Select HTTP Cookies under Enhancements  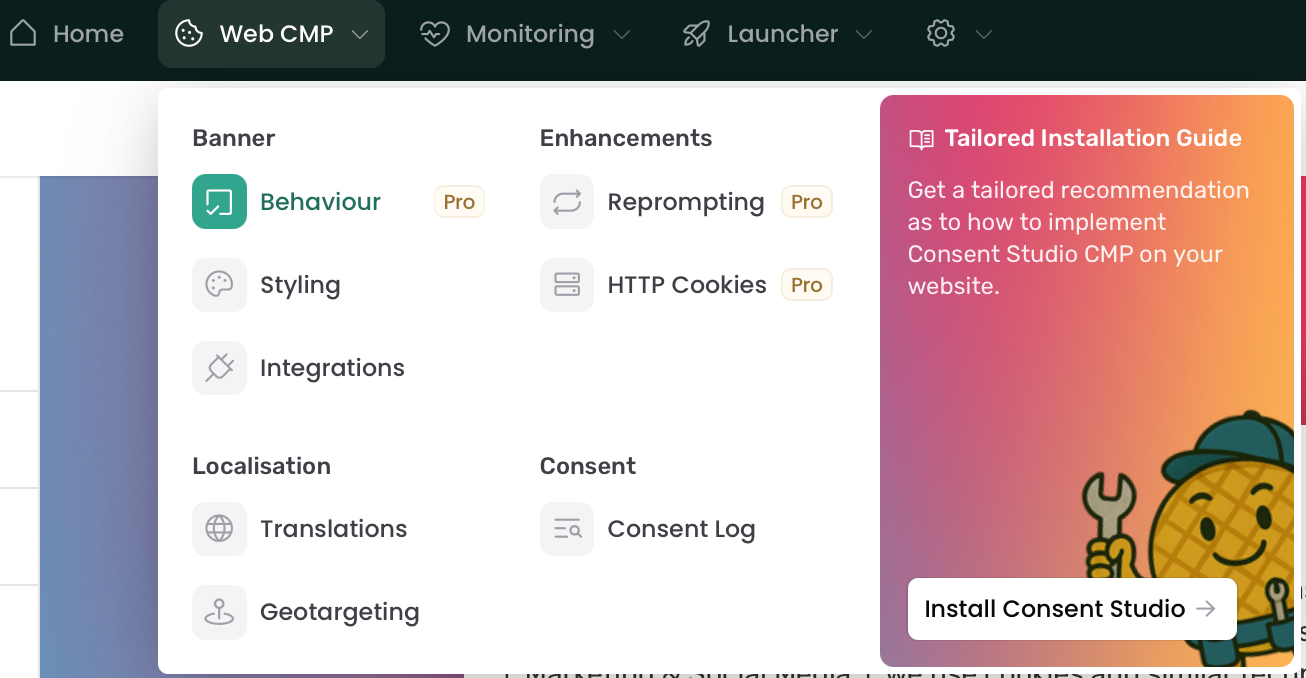click(x=687, y=285)
